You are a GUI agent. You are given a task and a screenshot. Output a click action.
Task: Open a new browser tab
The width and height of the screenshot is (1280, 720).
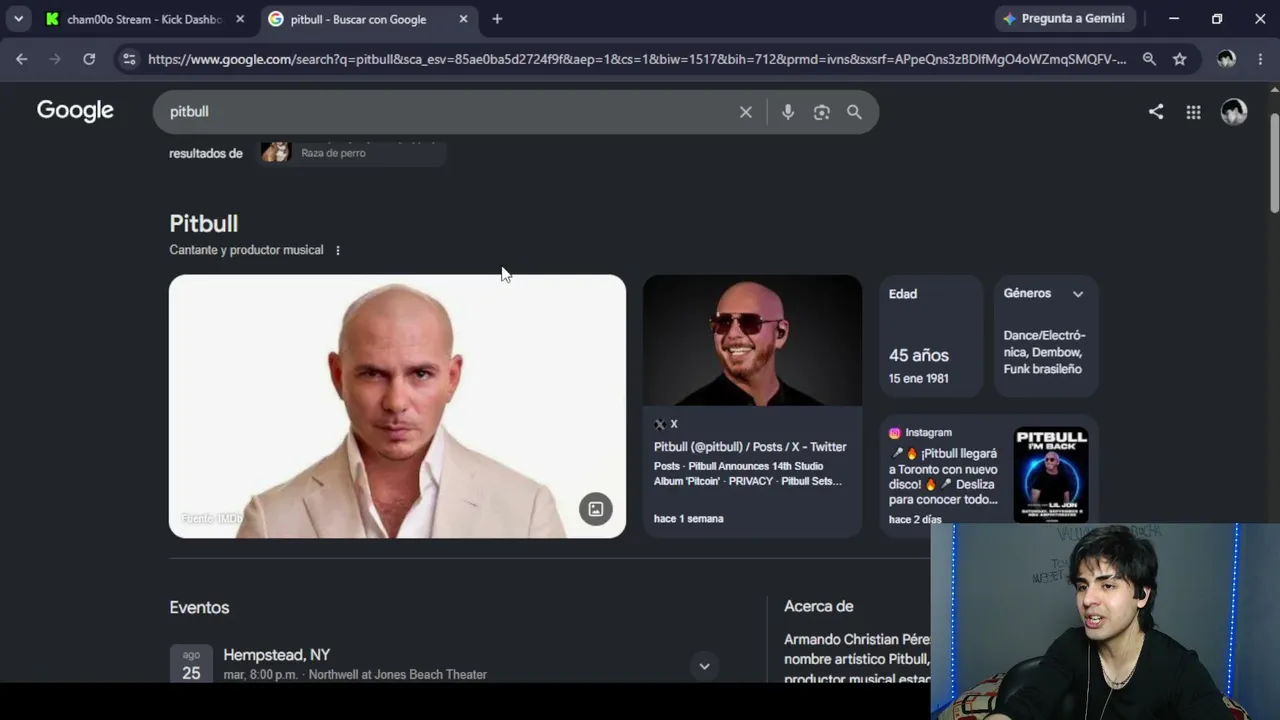tap(497, 19)
